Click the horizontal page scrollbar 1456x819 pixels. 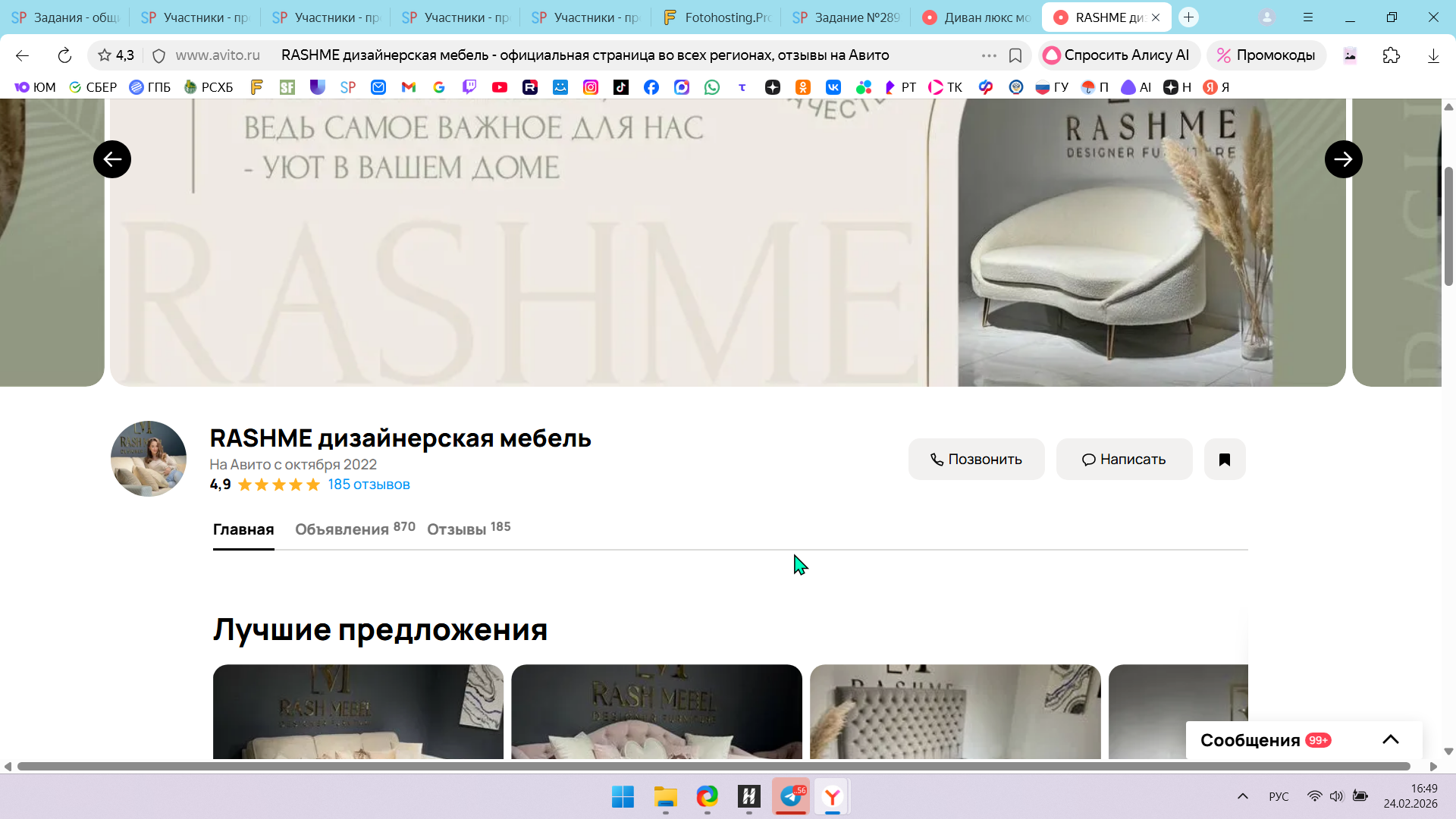tap(713, 767)
